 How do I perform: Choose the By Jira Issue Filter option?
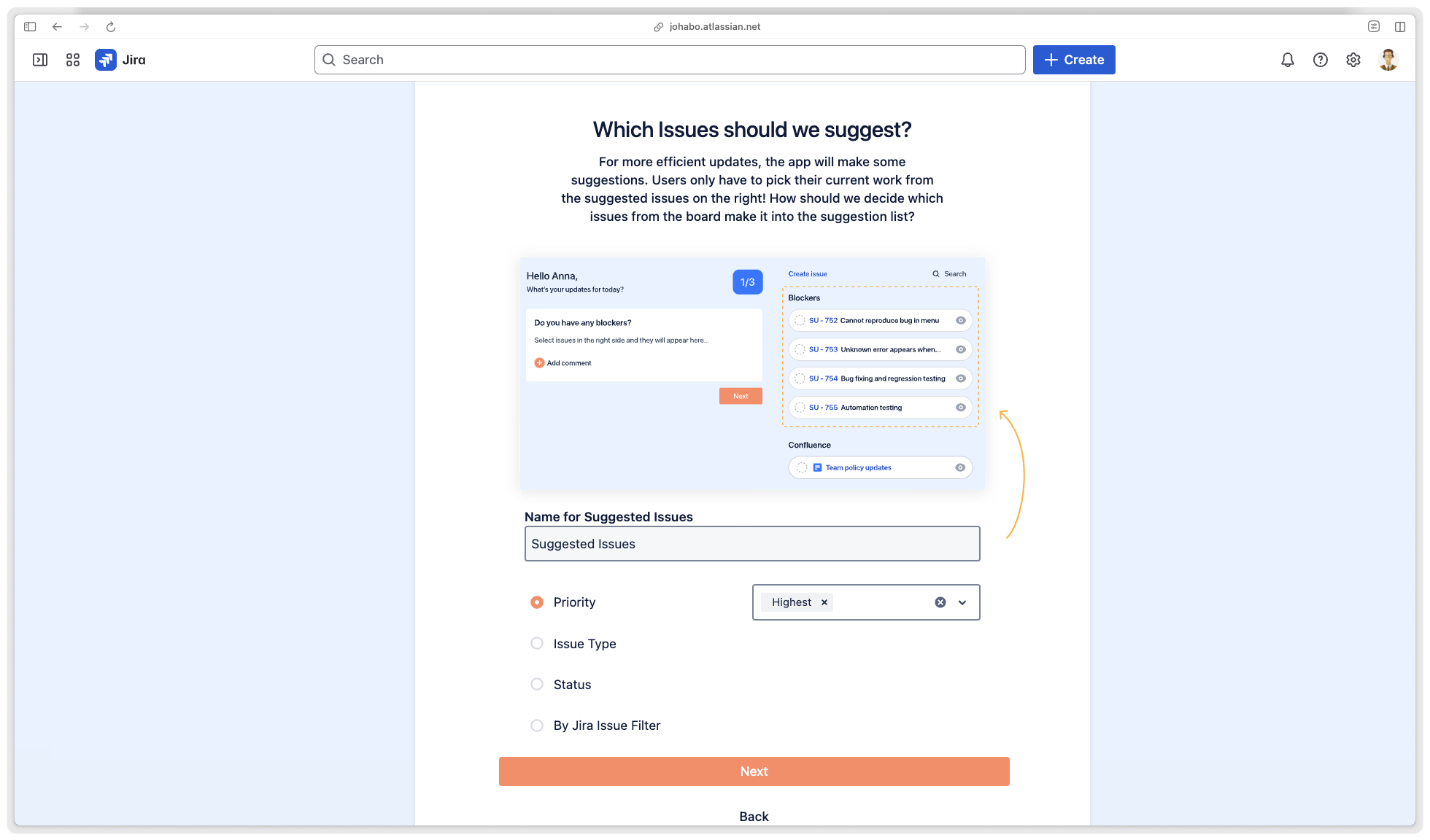[537, 726]
